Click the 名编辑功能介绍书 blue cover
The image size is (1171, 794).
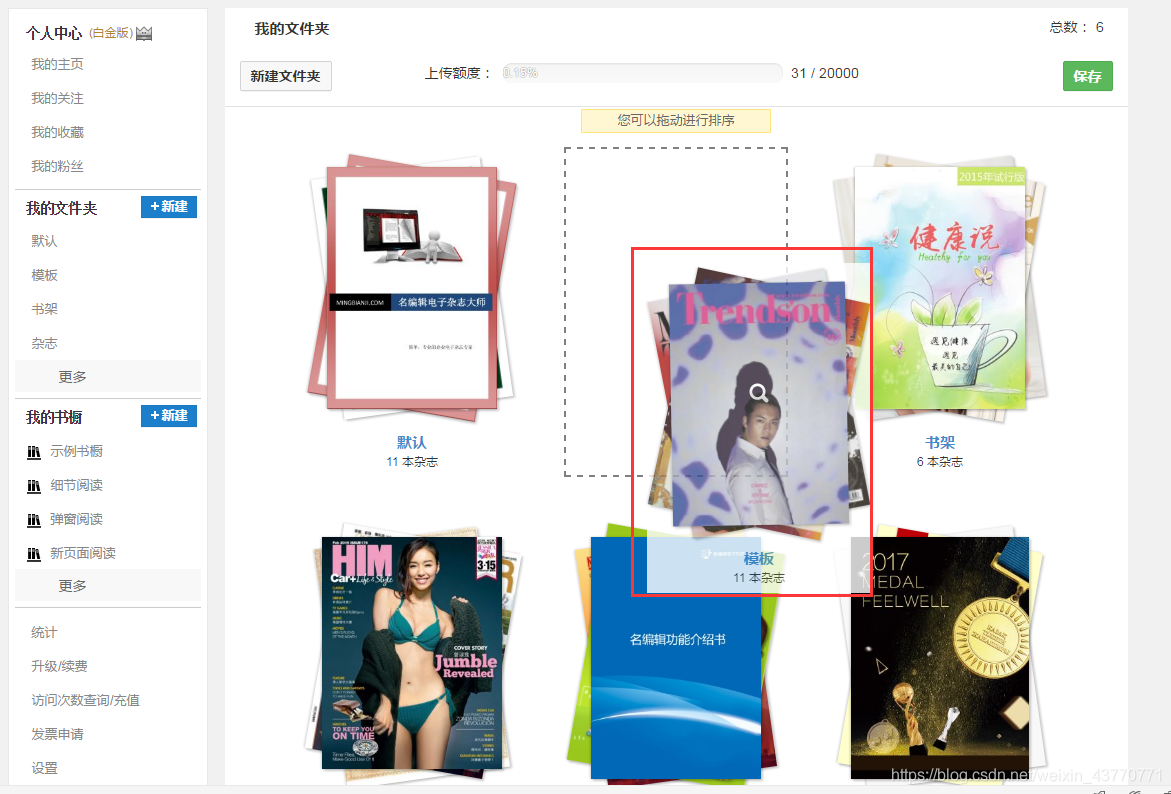coord(676,657)
